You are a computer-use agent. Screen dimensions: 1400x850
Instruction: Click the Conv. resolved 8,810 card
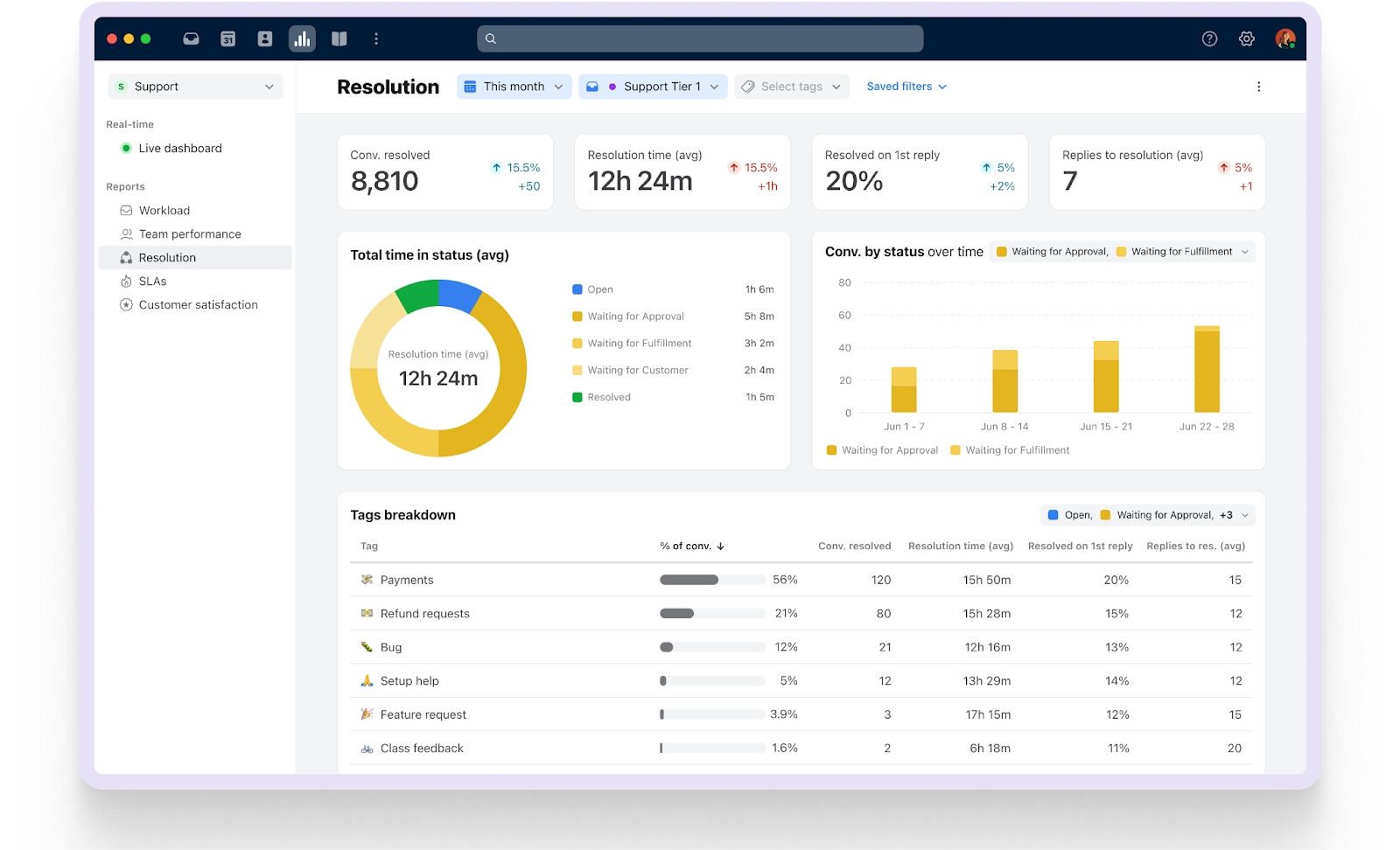(445, 171)
